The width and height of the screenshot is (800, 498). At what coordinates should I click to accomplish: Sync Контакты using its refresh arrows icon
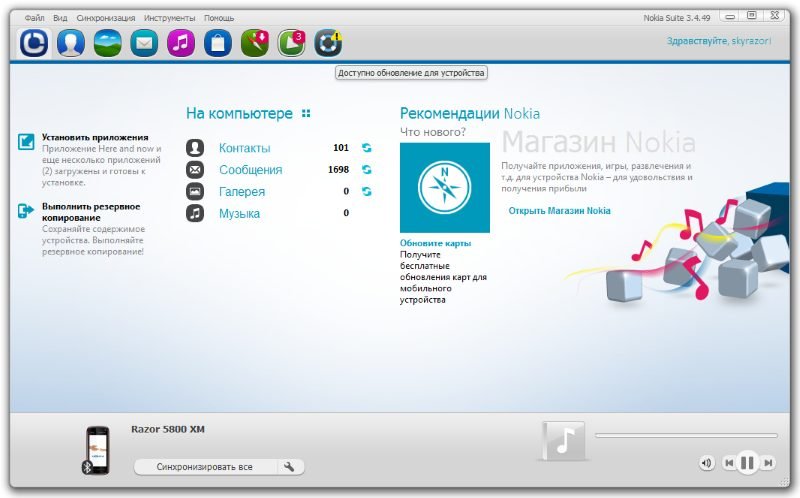click(x=367, y=148)
